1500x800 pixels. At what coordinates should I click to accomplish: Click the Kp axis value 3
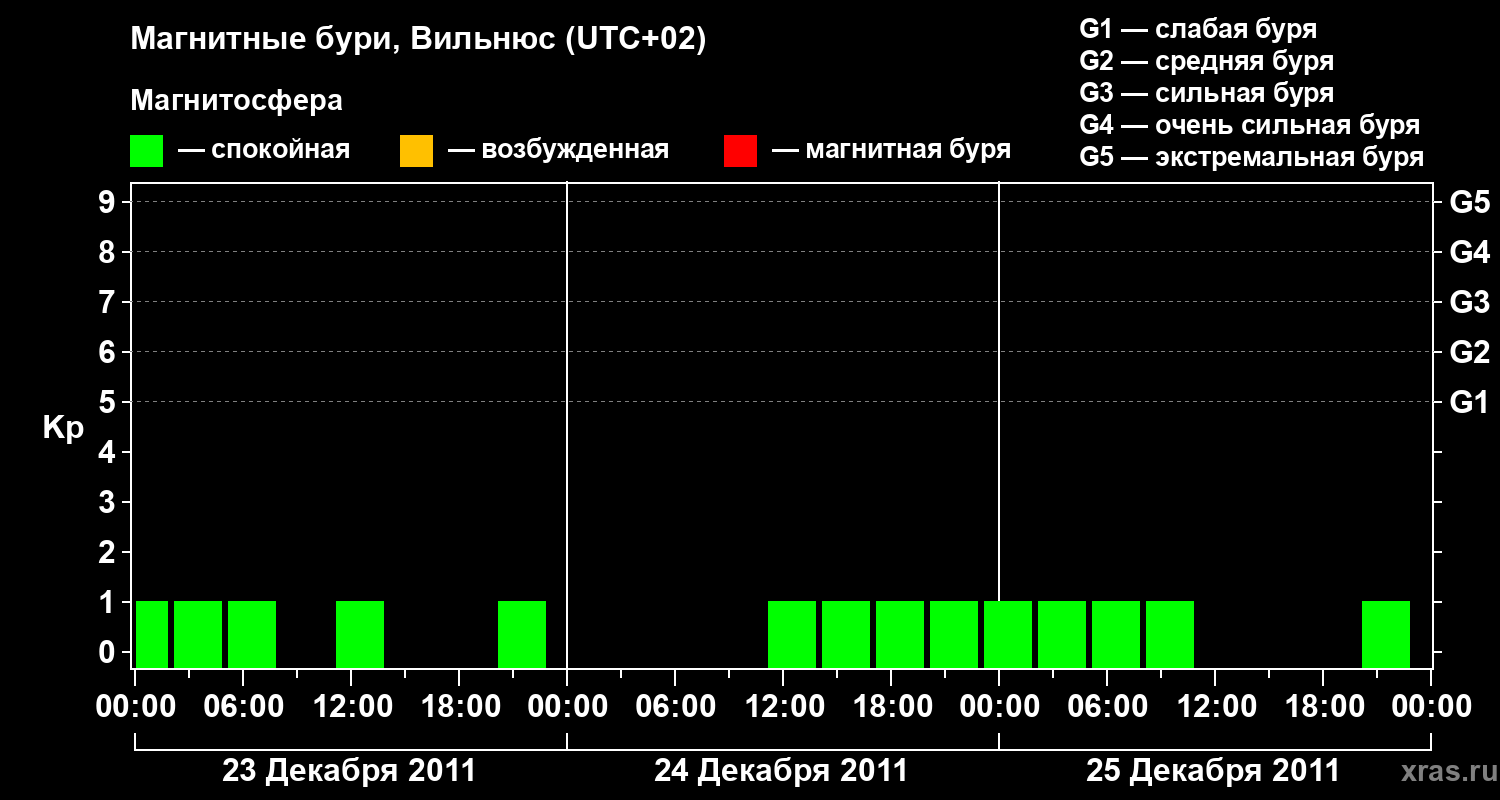point(109,502)
